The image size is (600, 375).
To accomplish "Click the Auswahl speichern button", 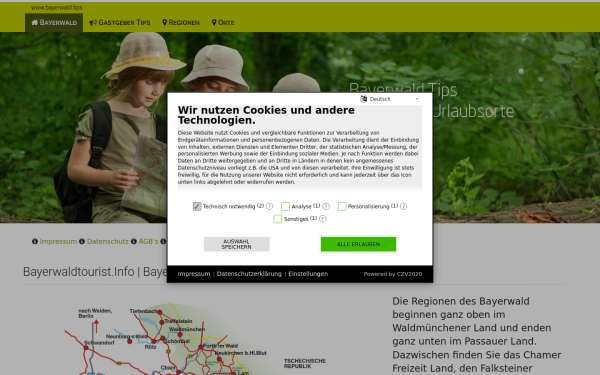I will pyautogui.click(x=236, y=244).
